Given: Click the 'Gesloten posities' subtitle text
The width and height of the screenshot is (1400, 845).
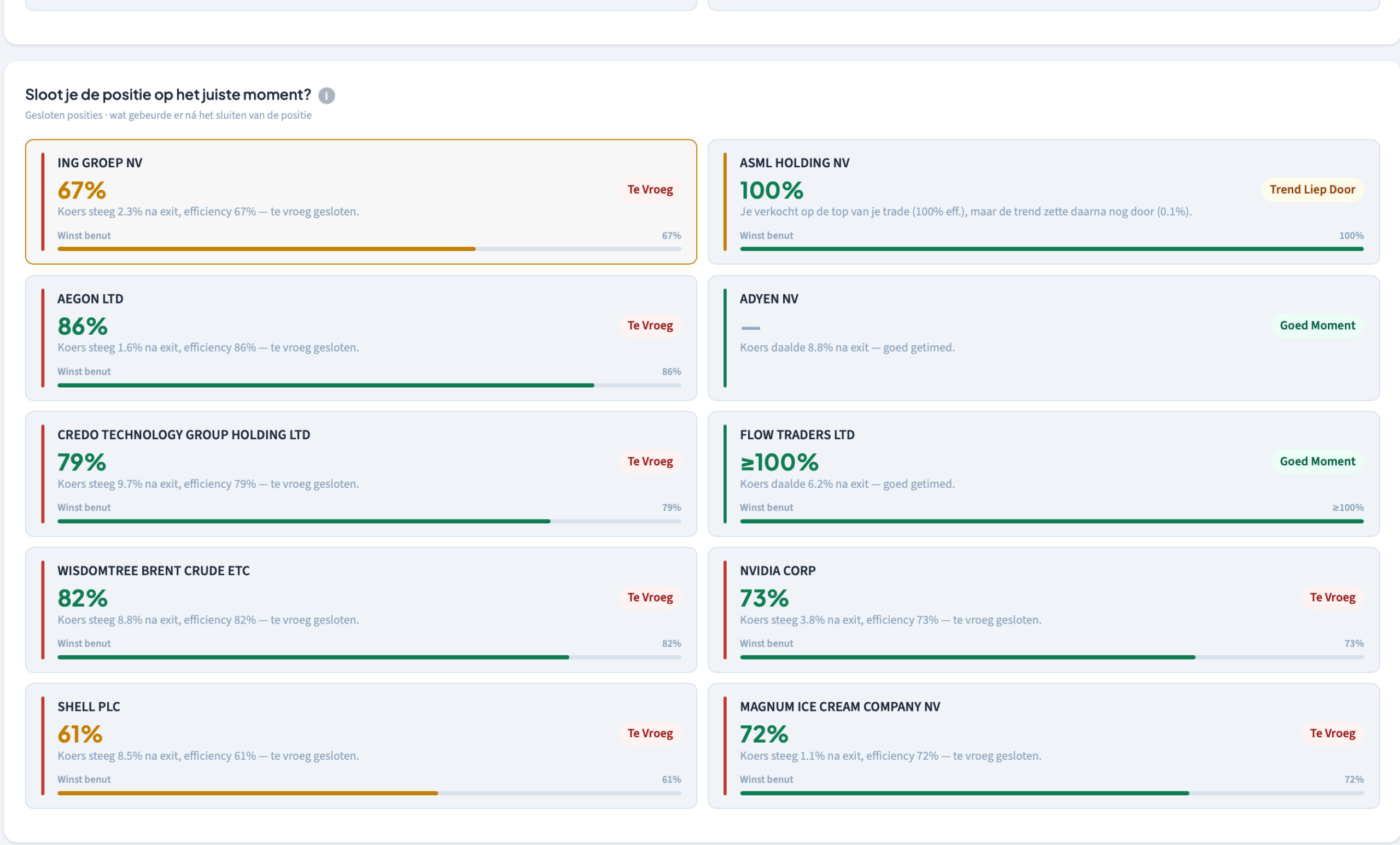Looking at the screenshot, I should click(x=168, y=115).
